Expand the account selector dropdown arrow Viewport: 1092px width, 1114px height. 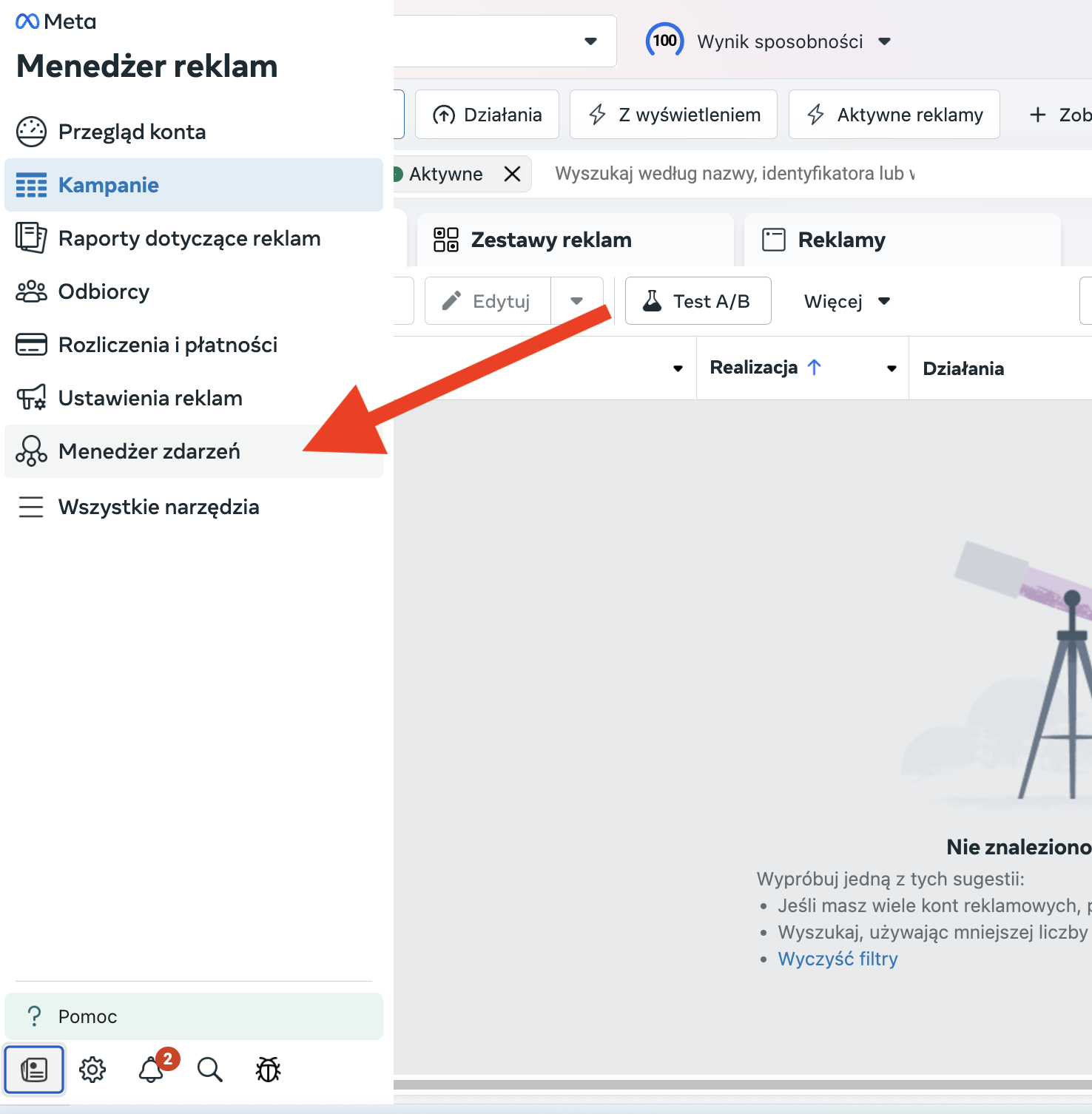[x=590, y=41]
